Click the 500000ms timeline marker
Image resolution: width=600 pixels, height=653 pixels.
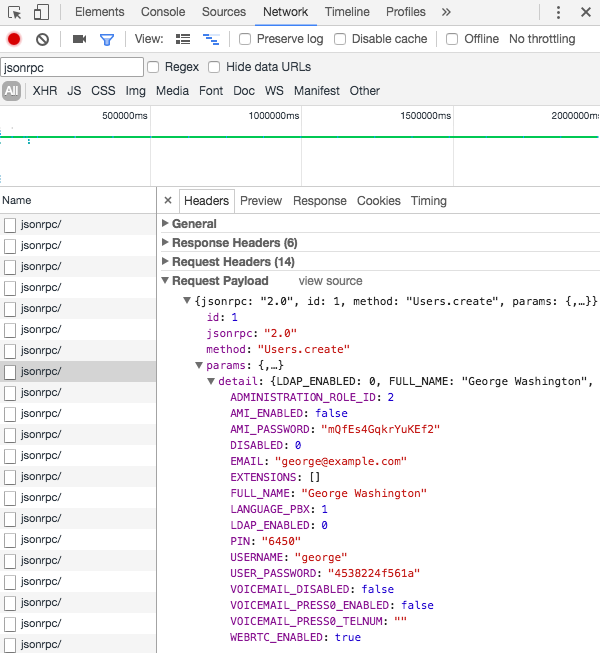(124, 116)
